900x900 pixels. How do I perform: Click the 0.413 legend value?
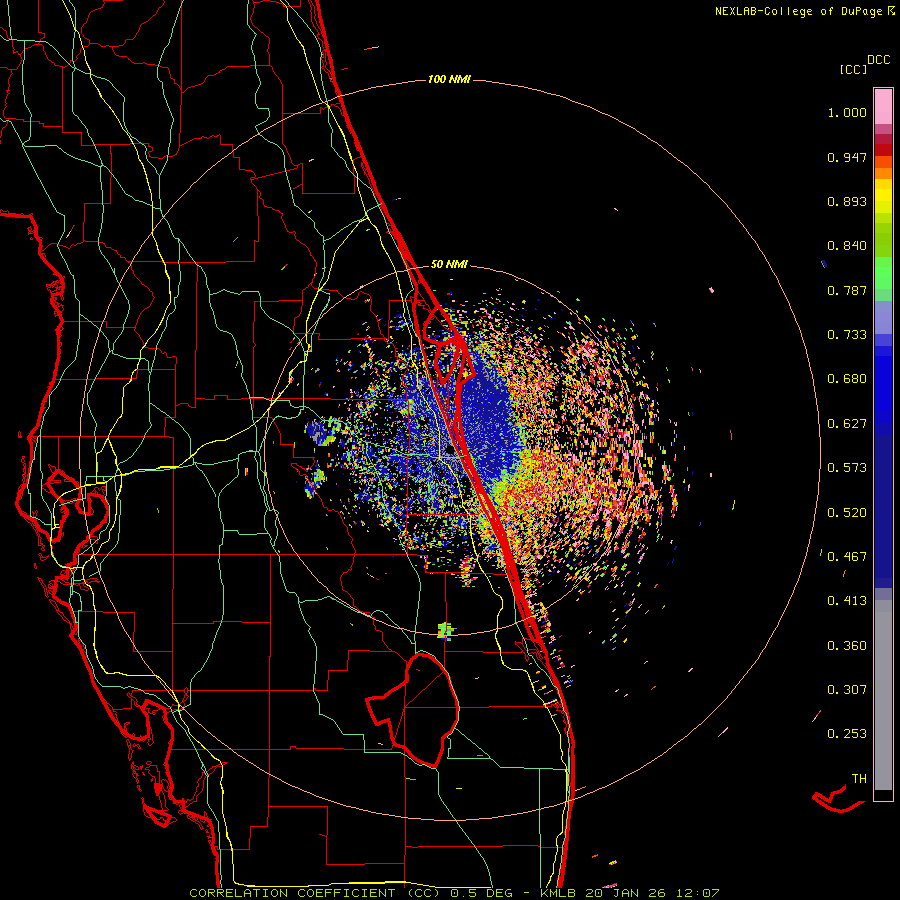pyautogui.click(x=847, y=601)
